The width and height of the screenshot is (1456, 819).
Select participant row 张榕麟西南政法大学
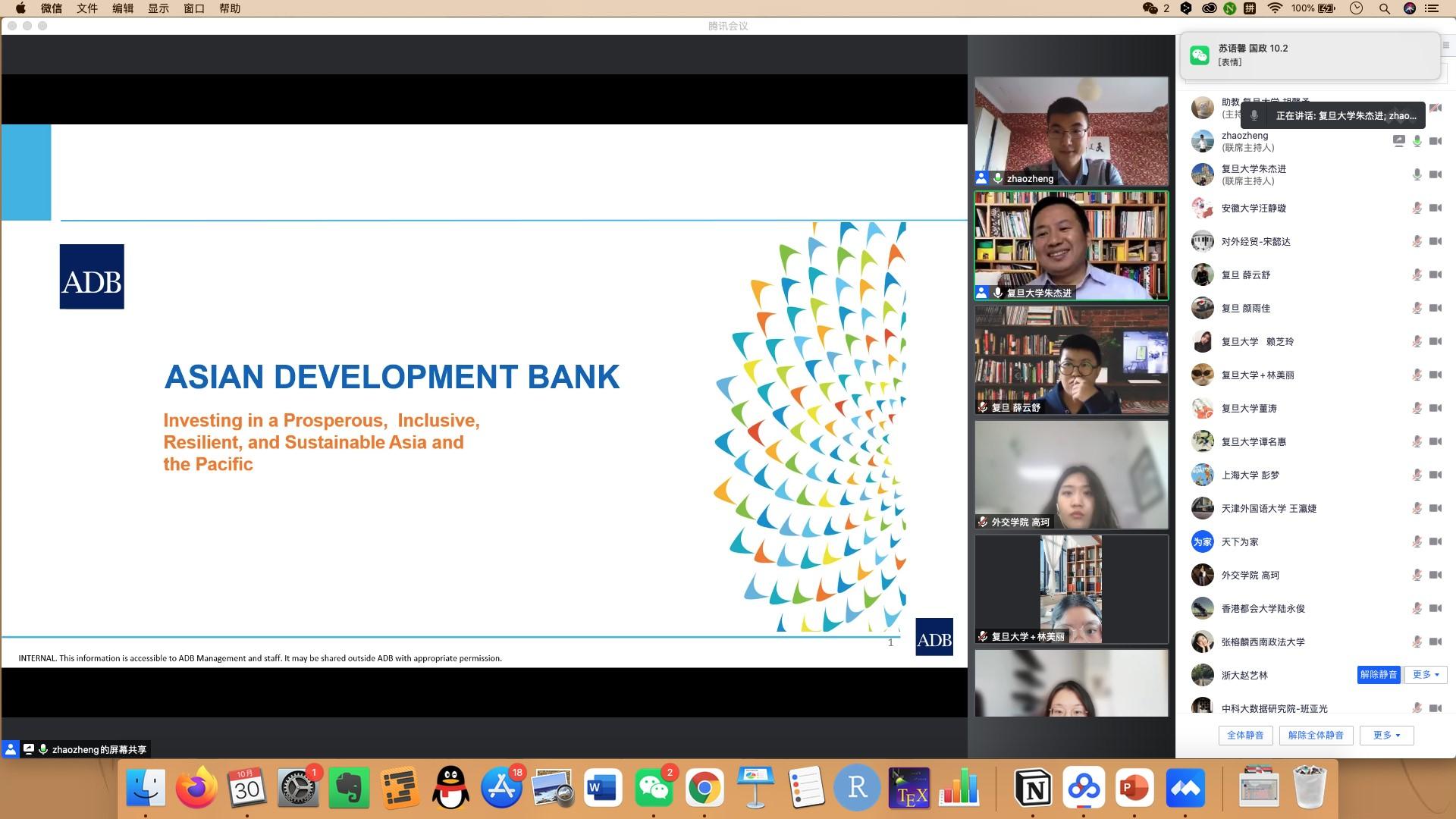pyautogui.click(x=1316, y=642)
